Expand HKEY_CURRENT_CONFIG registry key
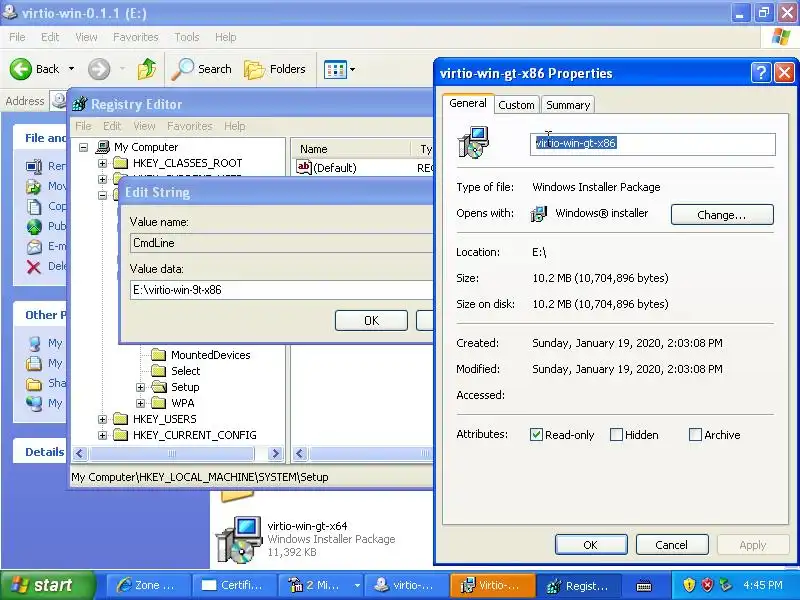Viewport: 800px width, 600px height. [x=103, y=435]
